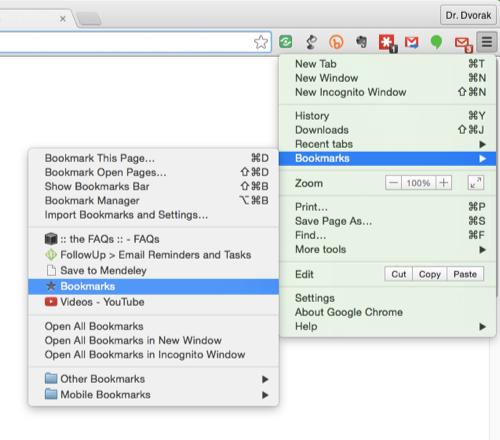Click the Evernote elephant extension icon
This screenshot has height=440, width=500.
(x=361, y=42)
